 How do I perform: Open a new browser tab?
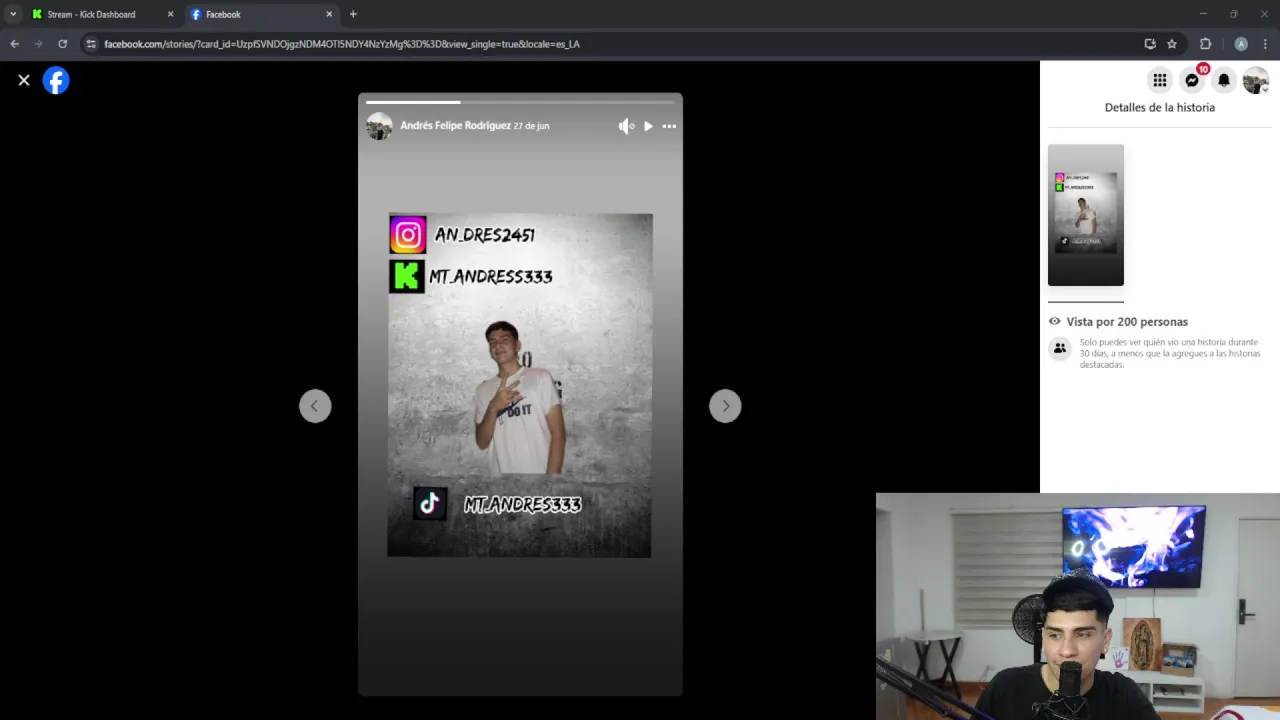pyautogui.click(x=353, y=14)
